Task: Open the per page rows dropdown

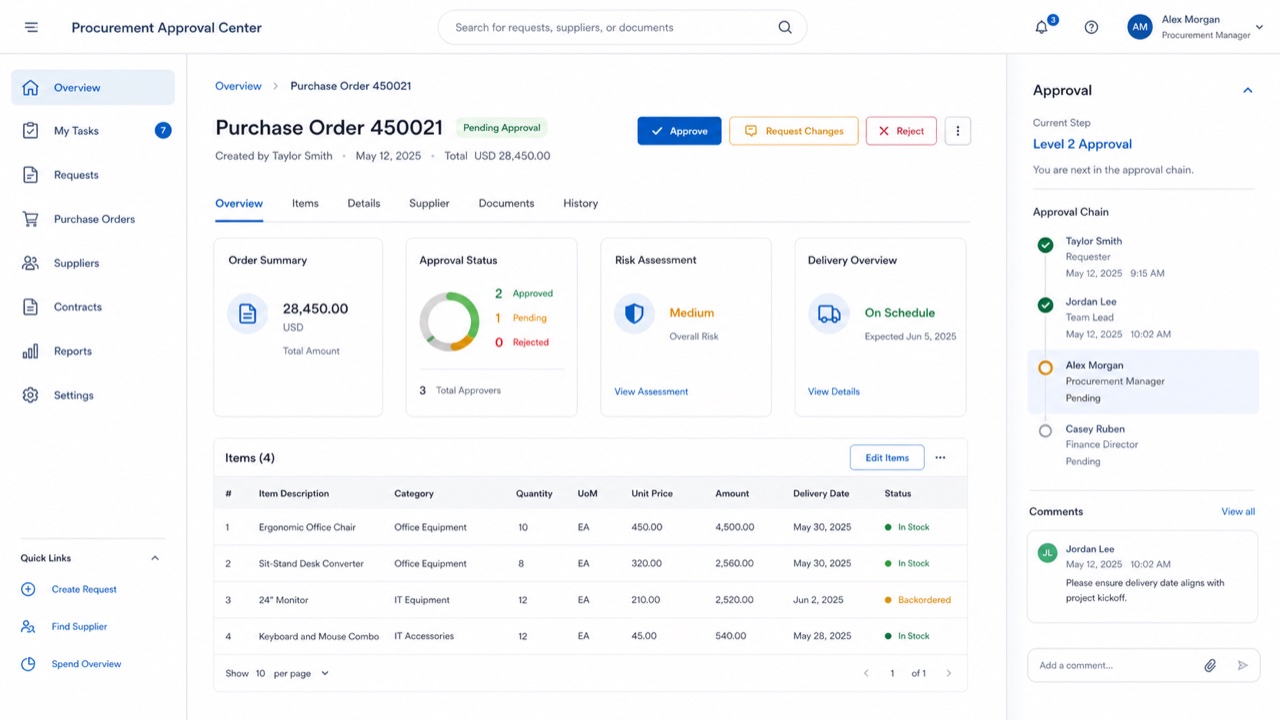Action: tap(292, 673)
